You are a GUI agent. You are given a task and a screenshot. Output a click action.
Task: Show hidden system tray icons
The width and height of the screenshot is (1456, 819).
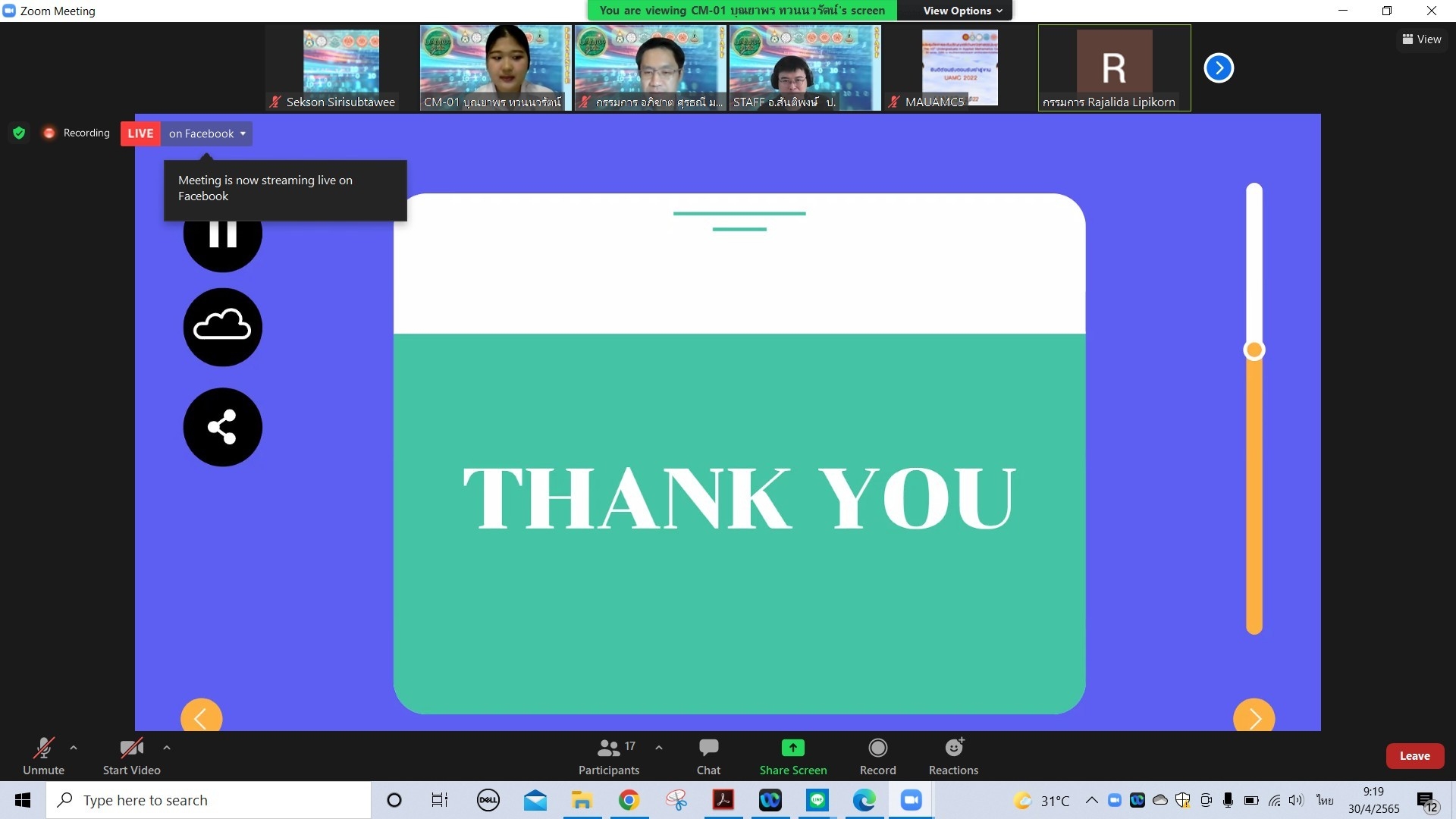(x=1091, y=800)
